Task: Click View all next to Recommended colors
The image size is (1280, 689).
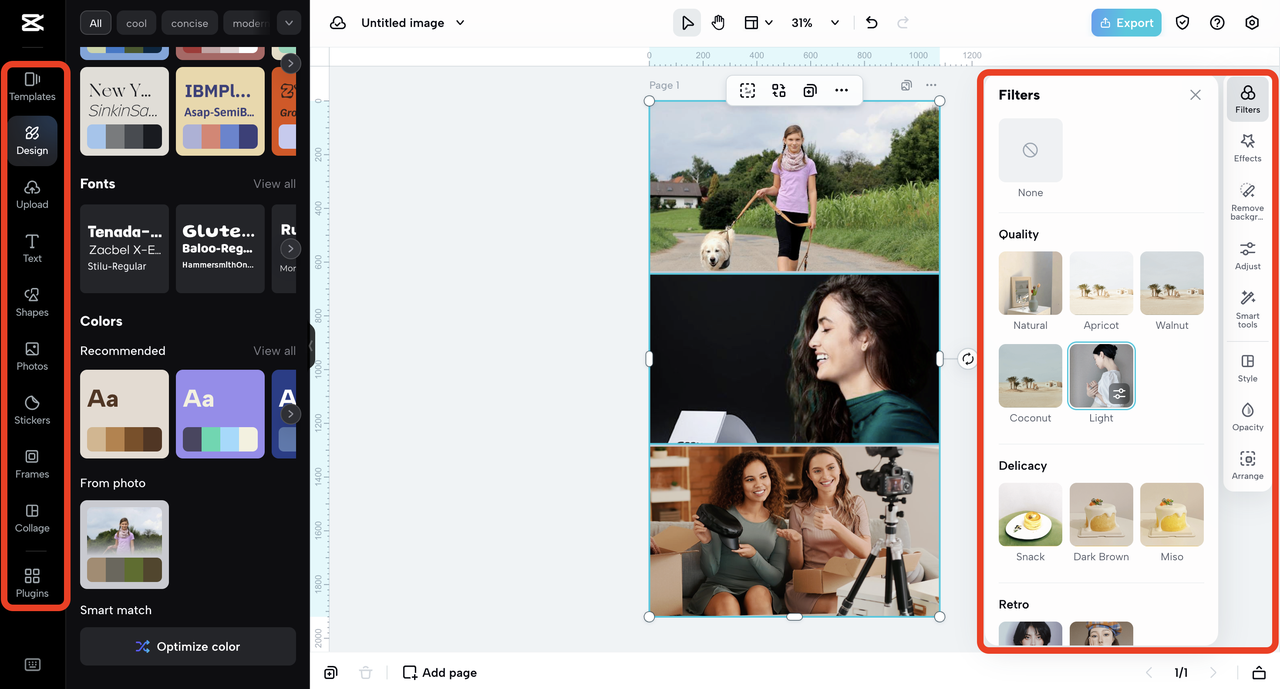Action: click(x=274, y=351)
